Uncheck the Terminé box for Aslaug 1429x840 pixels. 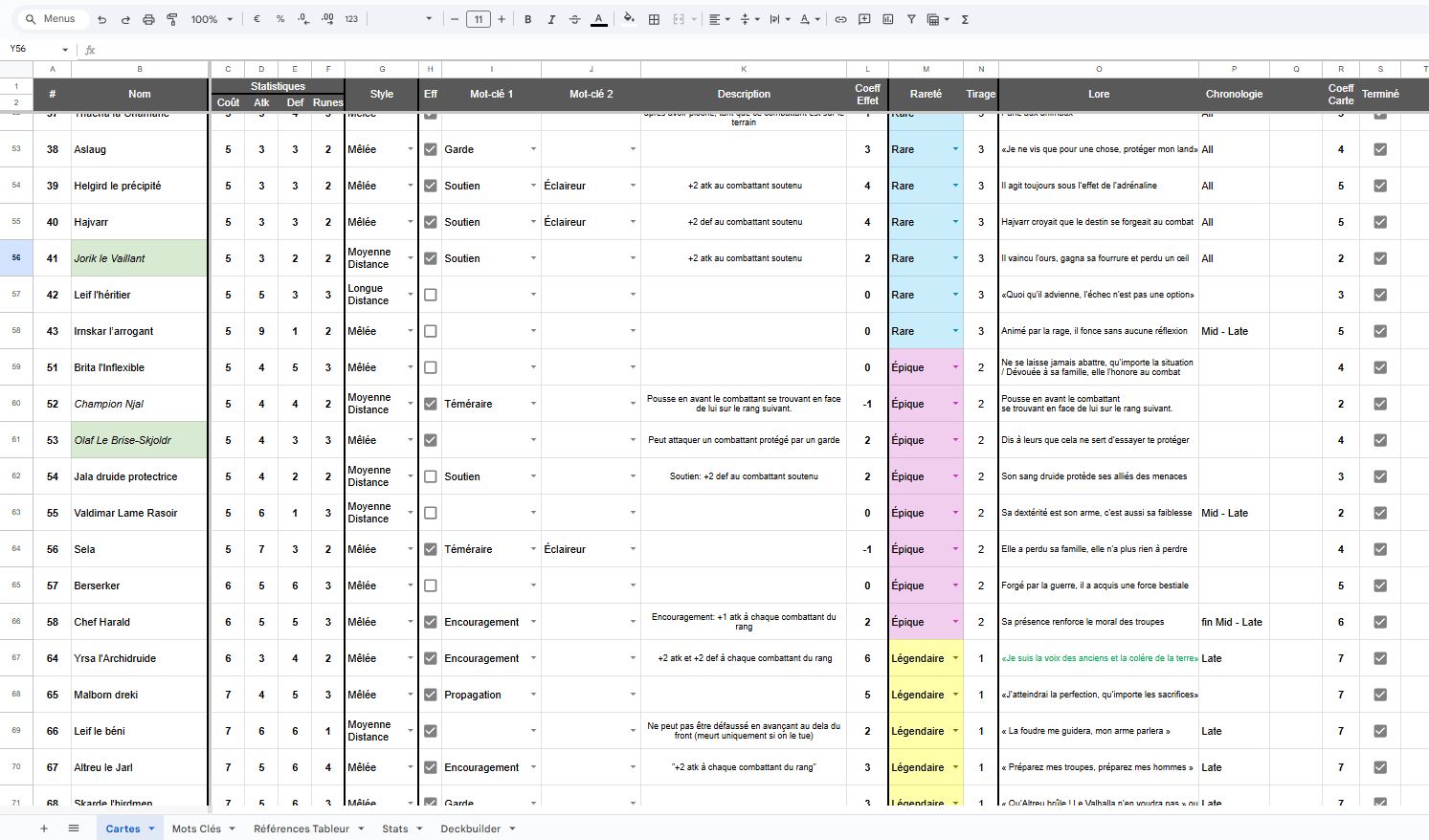point(1380,149)
